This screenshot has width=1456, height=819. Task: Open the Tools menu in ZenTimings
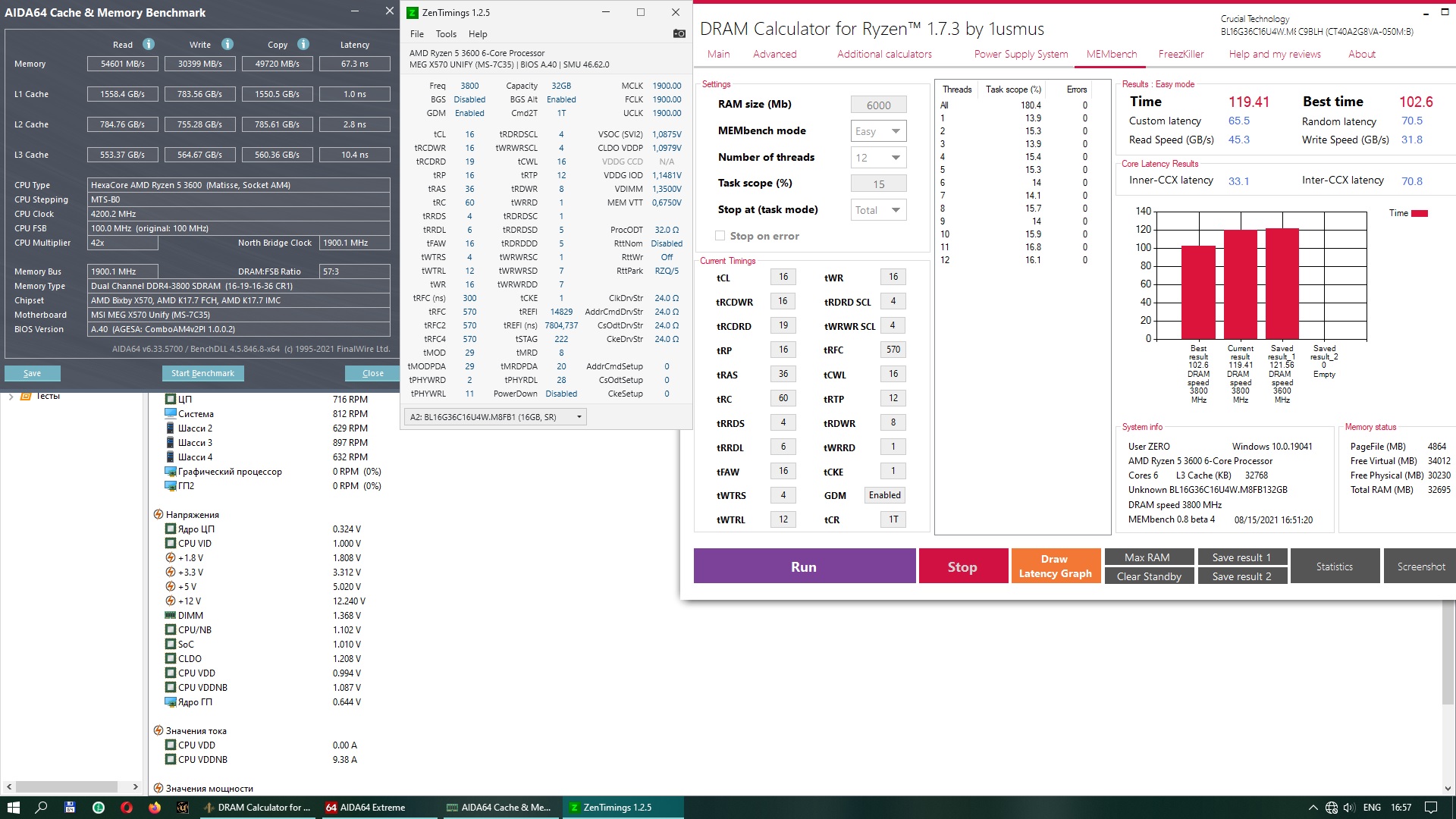point(446,34)
